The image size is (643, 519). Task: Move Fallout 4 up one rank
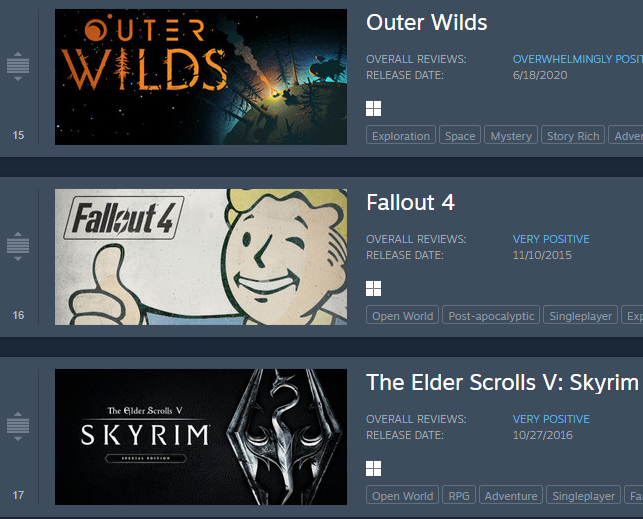click(x=18, y=234)
